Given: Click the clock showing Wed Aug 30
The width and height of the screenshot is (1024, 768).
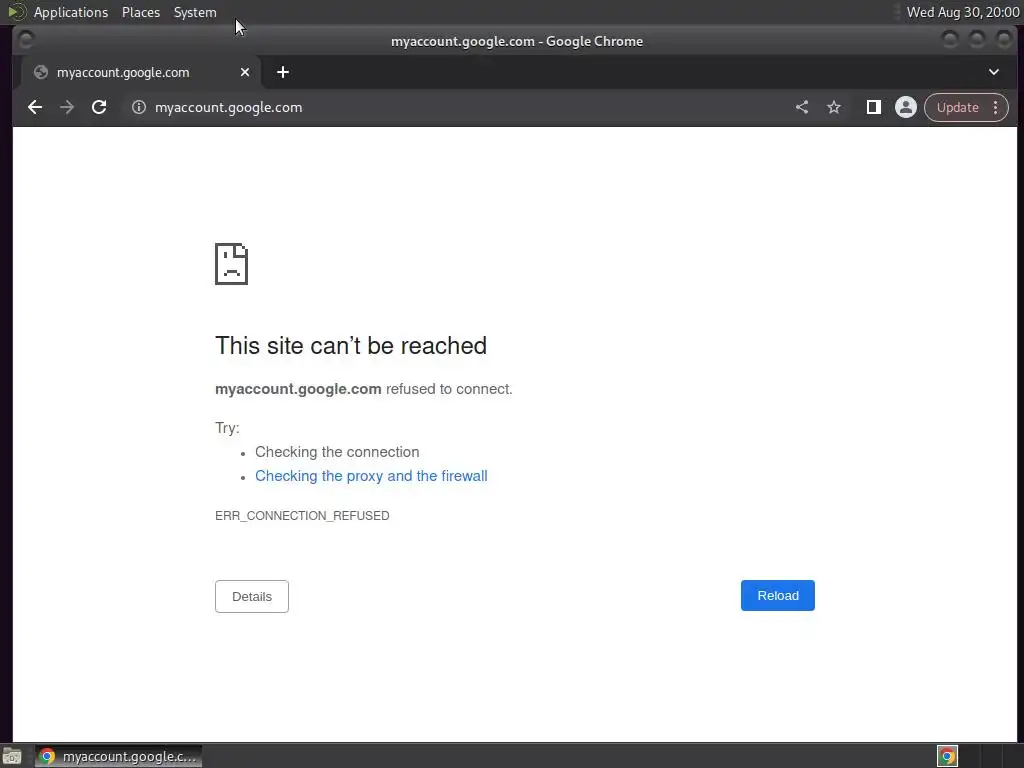Looking at the screenshot, I should (x=963, y=12).
